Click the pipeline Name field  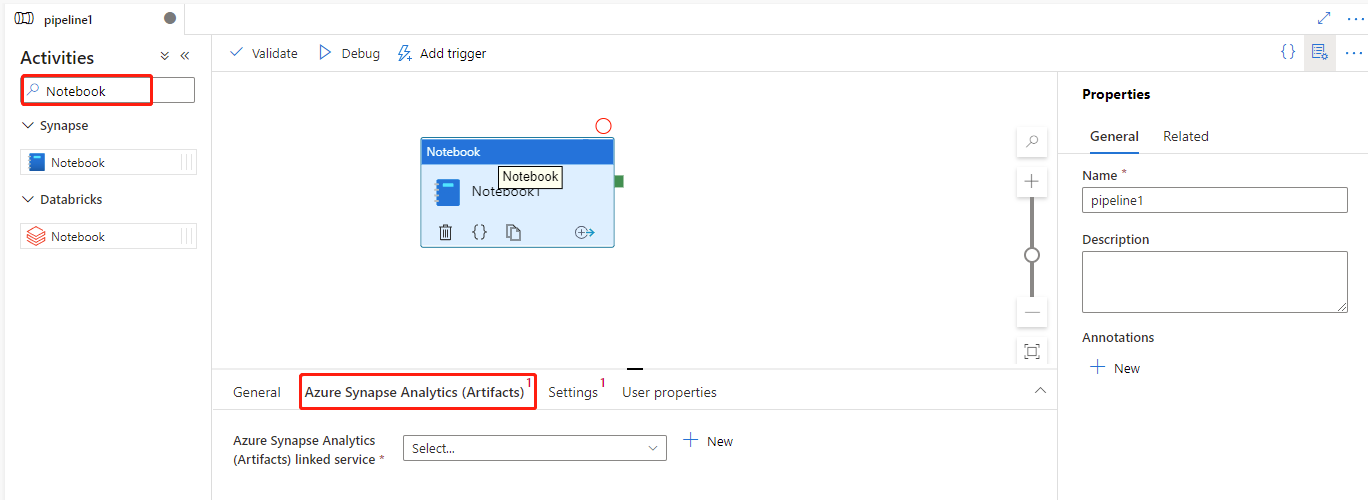(x=1215, y=200)
